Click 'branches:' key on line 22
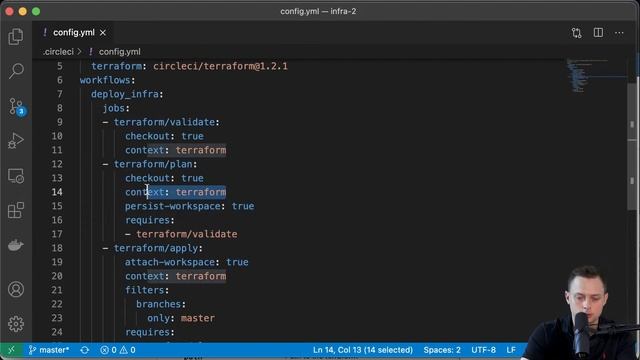640x360 pixels. 161,304
